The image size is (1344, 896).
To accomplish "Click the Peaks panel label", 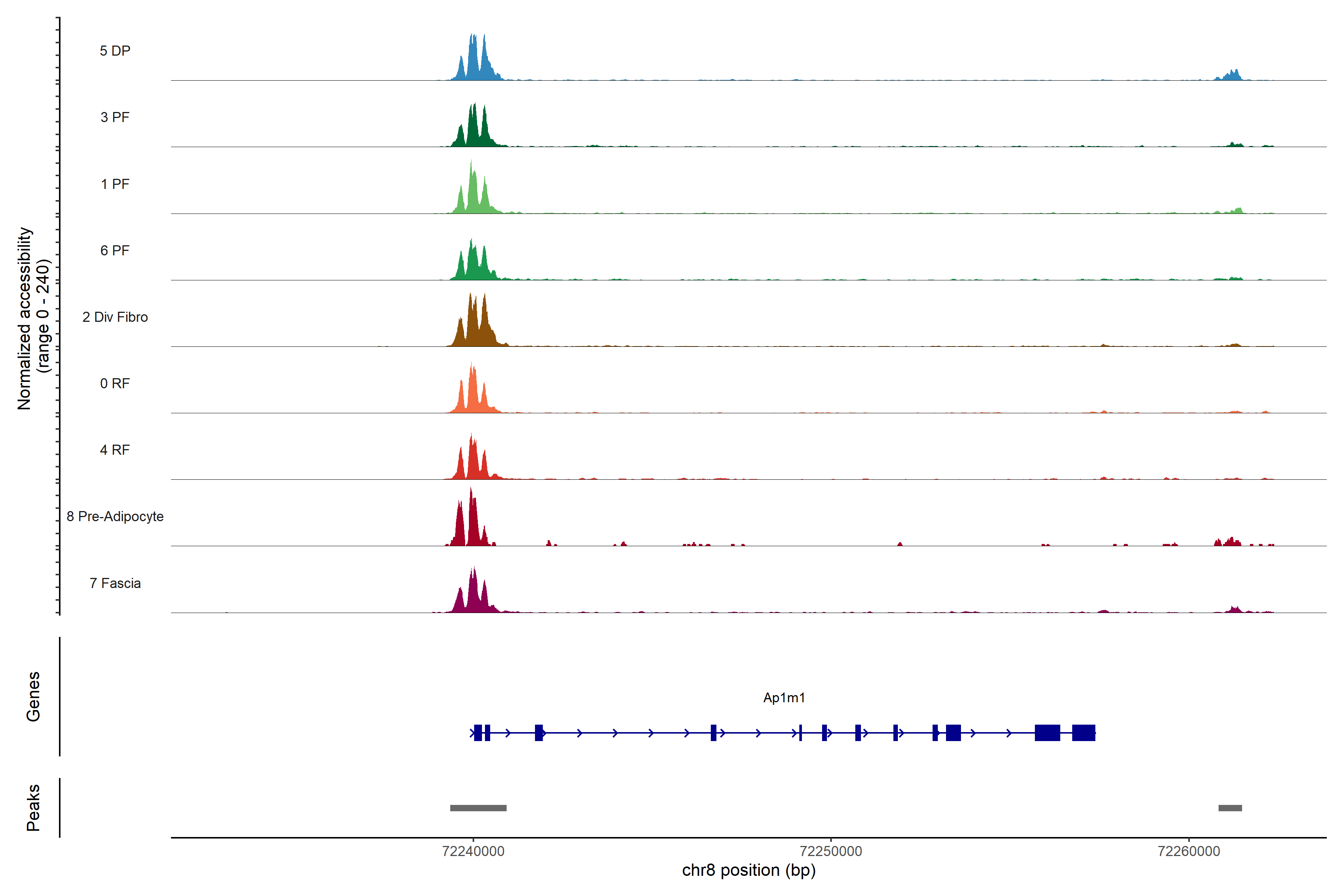I will [33, 808].
